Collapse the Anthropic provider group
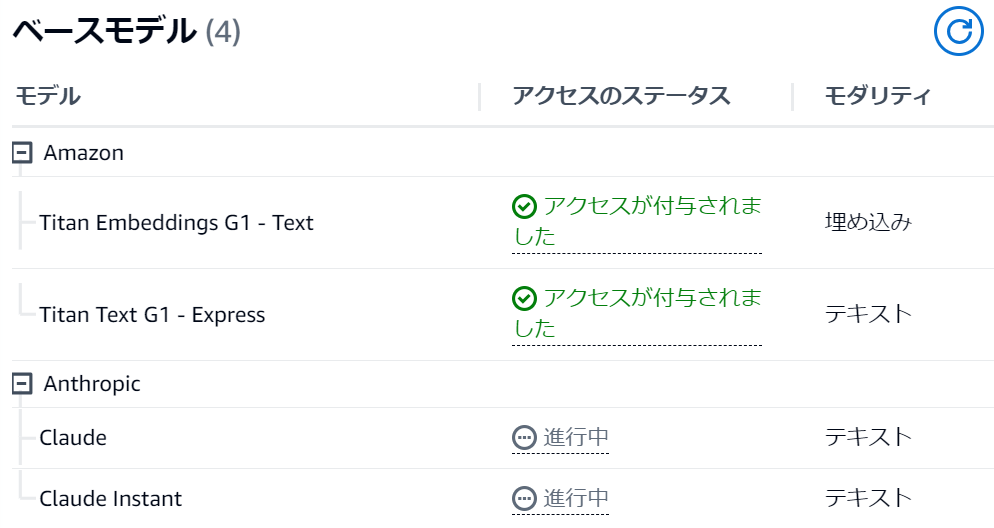 22,383
